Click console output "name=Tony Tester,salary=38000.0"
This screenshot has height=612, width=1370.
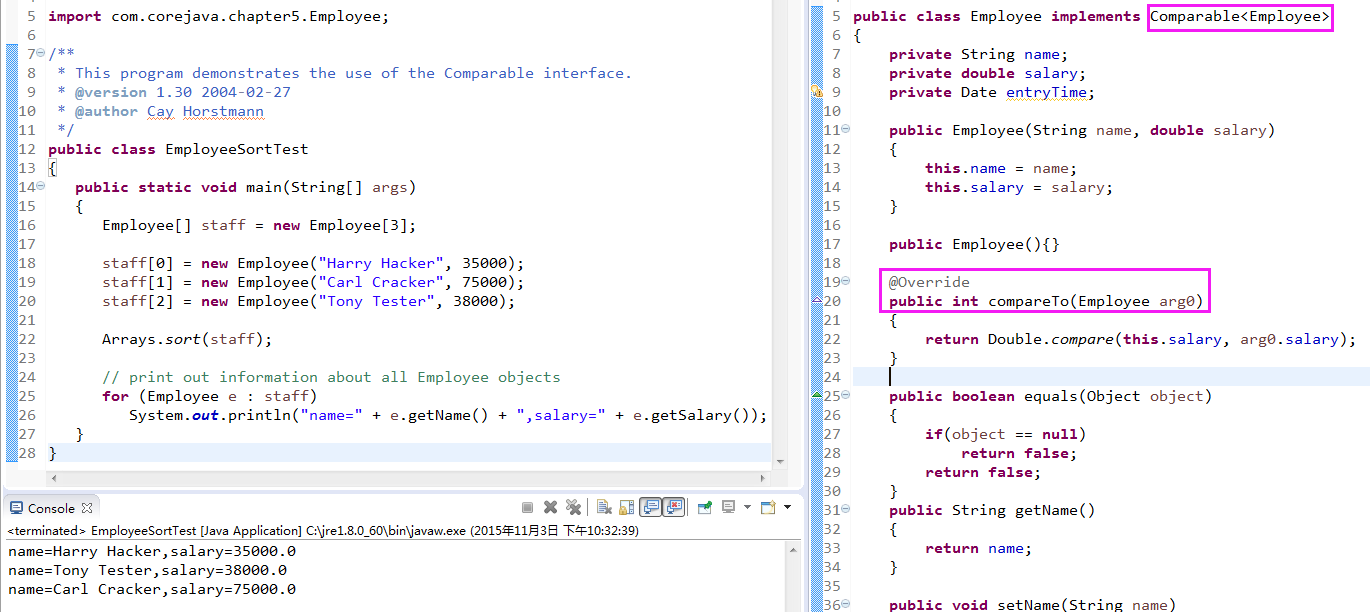tap(147, 570)
